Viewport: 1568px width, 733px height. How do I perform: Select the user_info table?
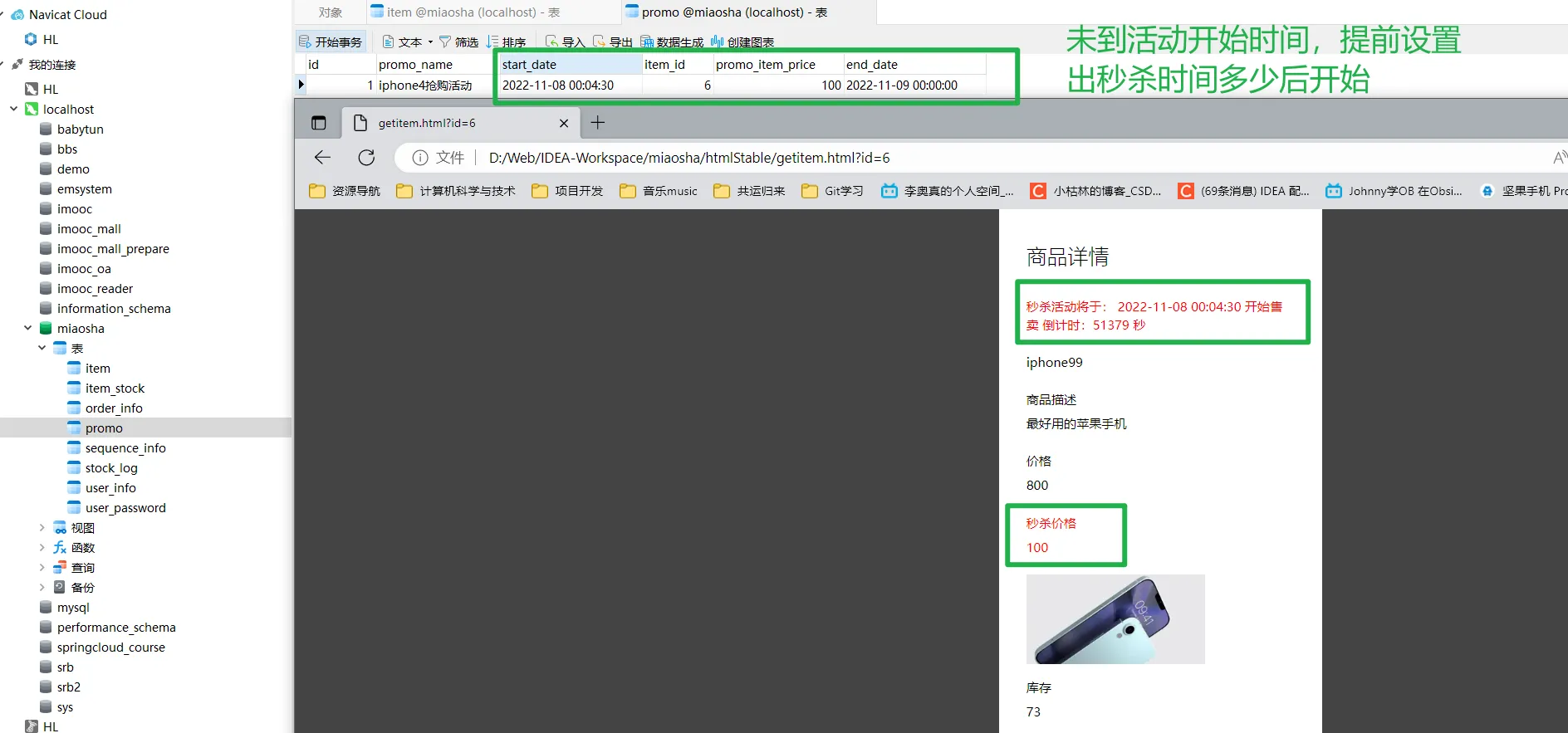point(110,488)
